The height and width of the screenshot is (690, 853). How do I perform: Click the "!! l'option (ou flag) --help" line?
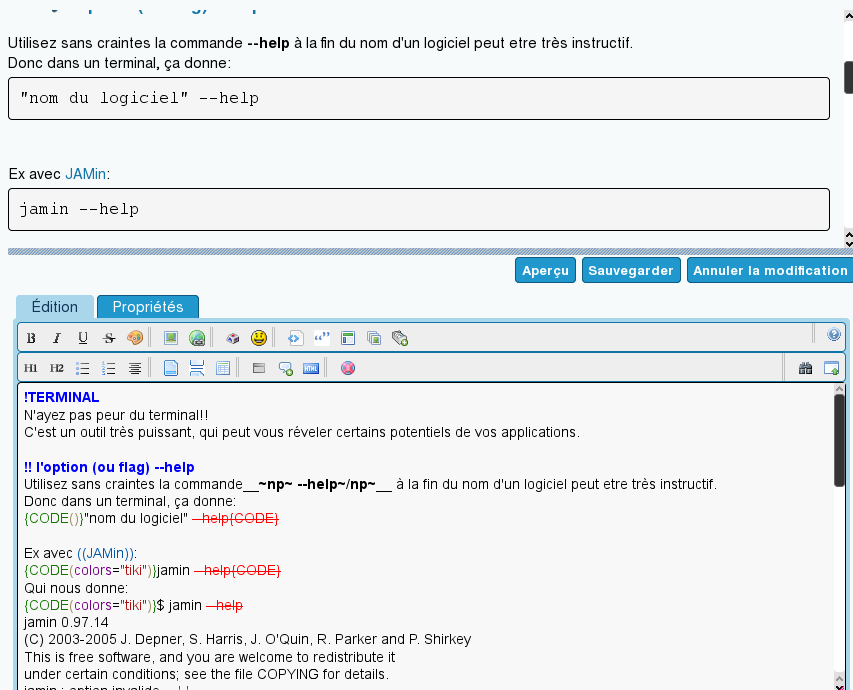pos(109,467)
